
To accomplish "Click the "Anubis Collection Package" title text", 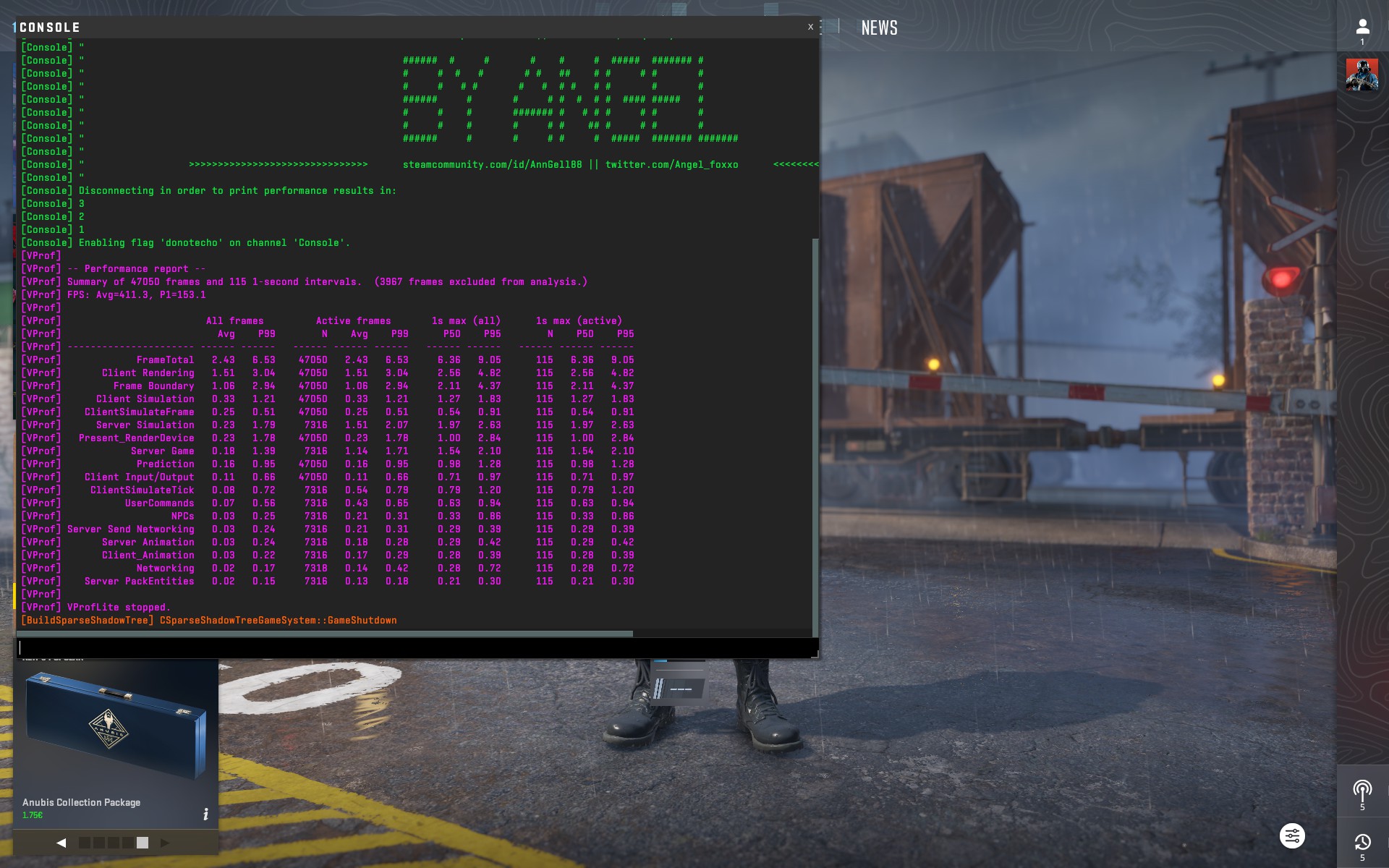I will click(81, 802).
